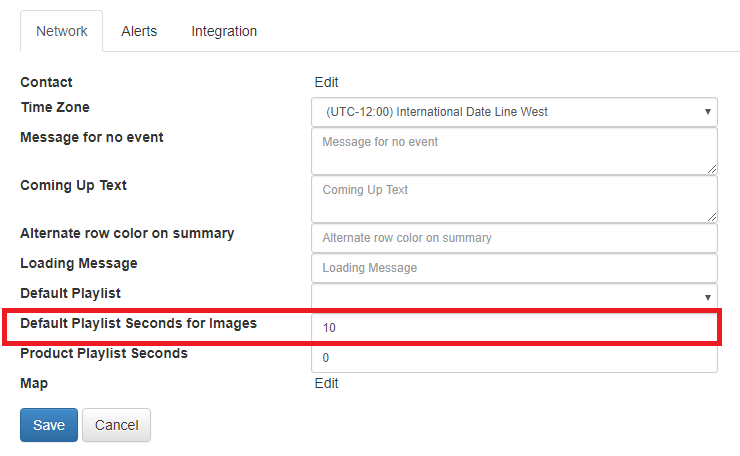
Task: Grab the Message for no event resize handle
Action: [712, 169]
